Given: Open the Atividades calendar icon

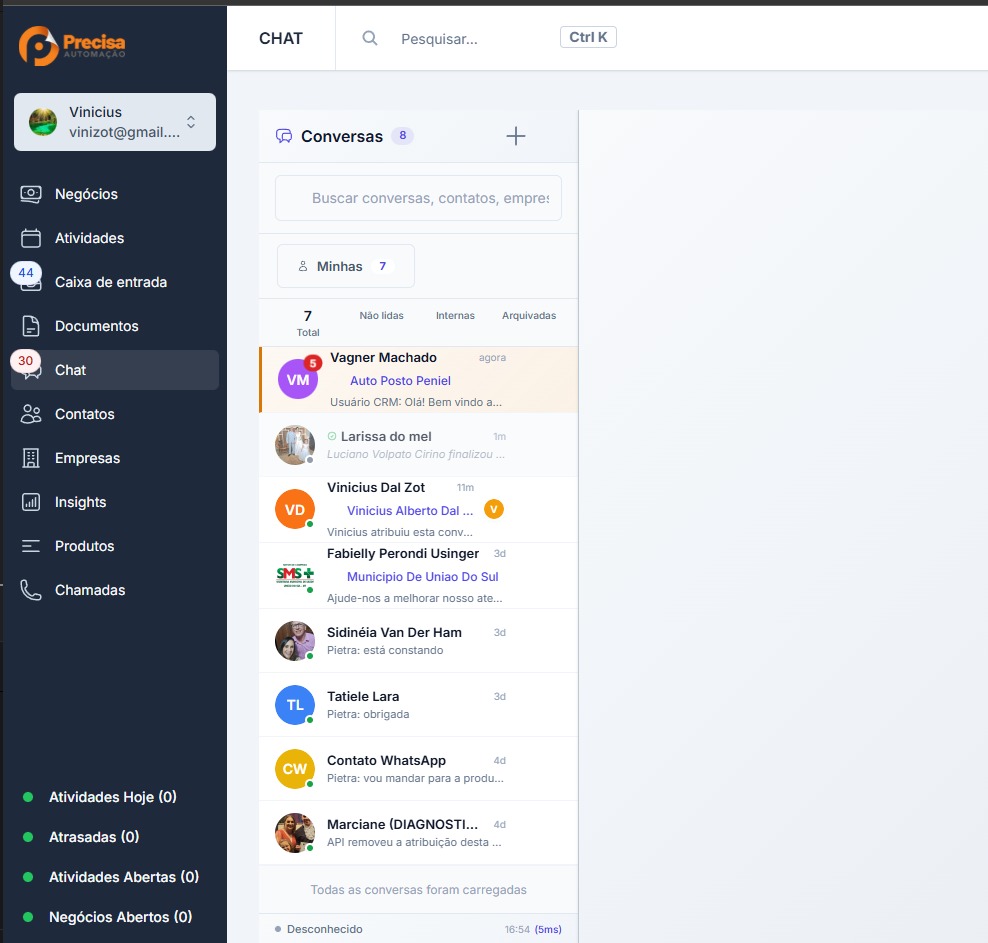Looking at the screenshot, I should coord(31,238).
